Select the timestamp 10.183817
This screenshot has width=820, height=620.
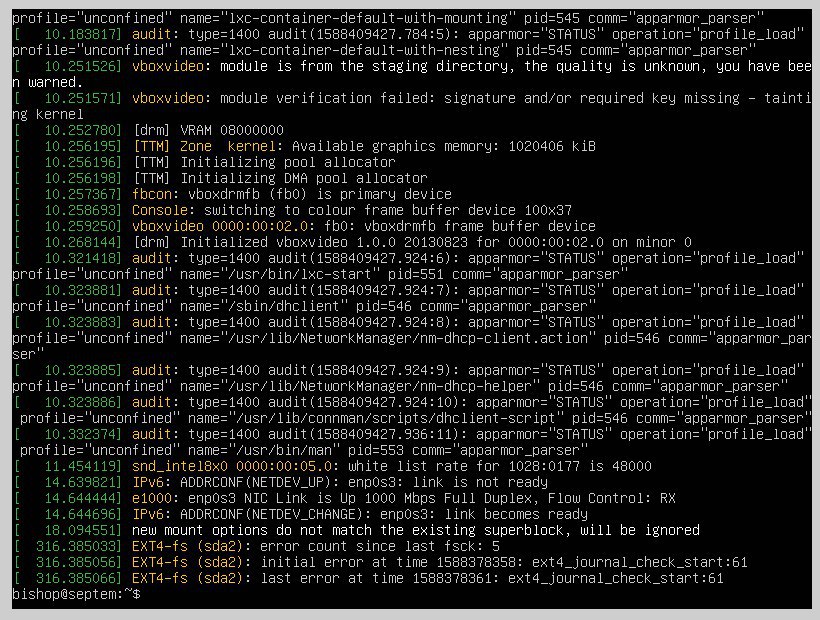point(80,35)
